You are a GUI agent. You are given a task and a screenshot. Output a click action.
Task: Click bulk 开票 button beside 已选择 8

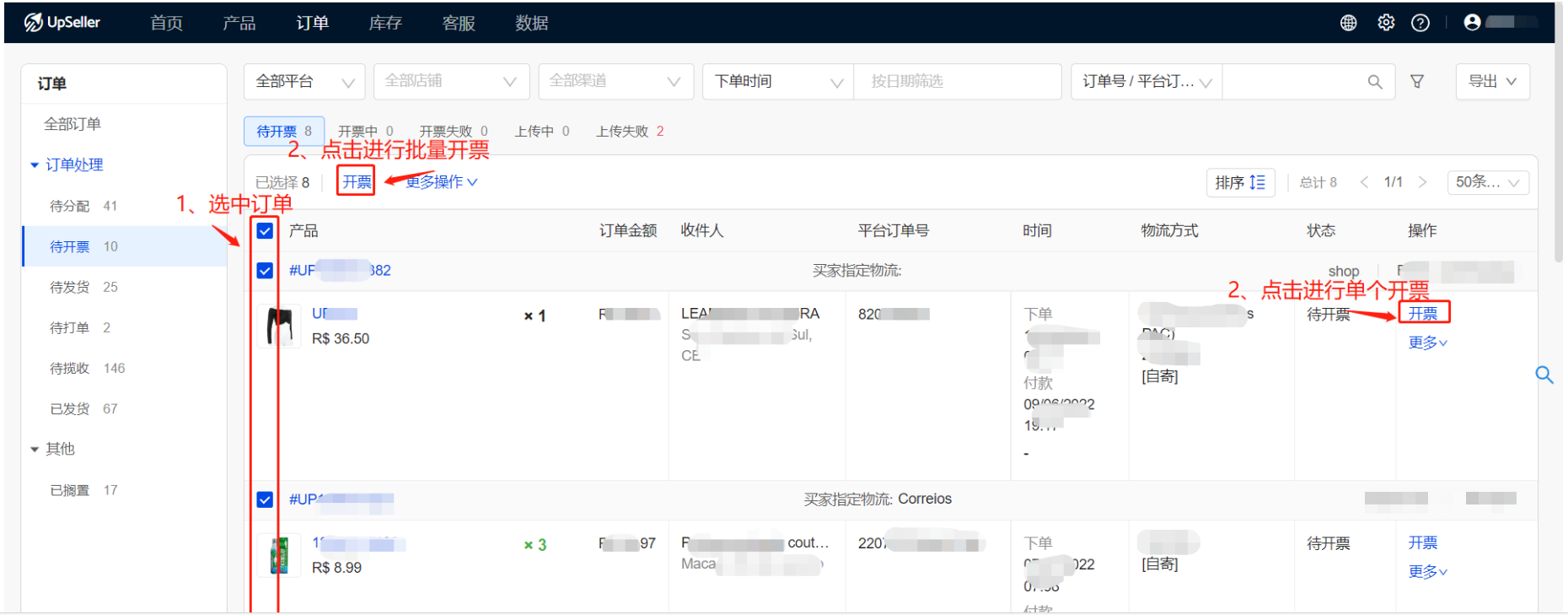point(357,181)
